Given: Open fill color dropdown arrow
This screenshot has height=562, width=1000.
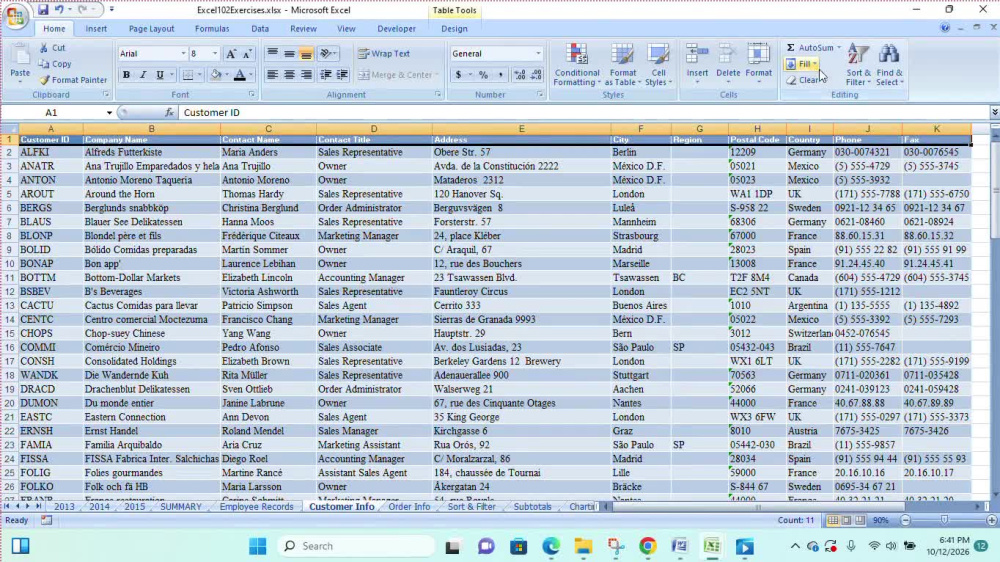Looking at the screenshot, I should point(226,75).
